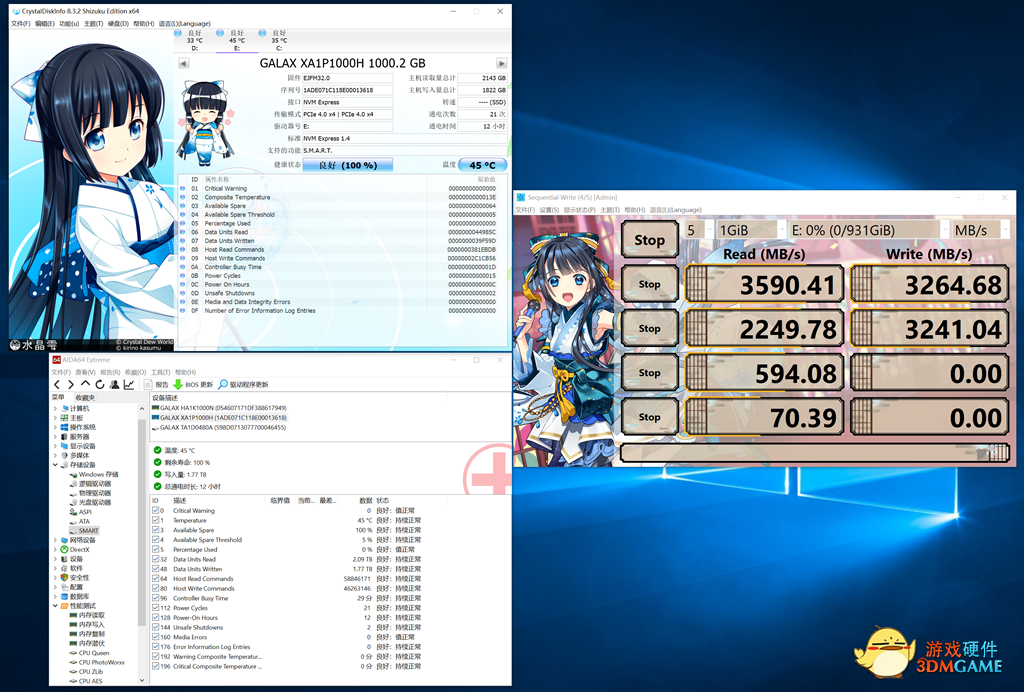Viewport: 1024px width, 692px height.
Task: Select the ASPI tree item
Action: click(x=81, y=512)
